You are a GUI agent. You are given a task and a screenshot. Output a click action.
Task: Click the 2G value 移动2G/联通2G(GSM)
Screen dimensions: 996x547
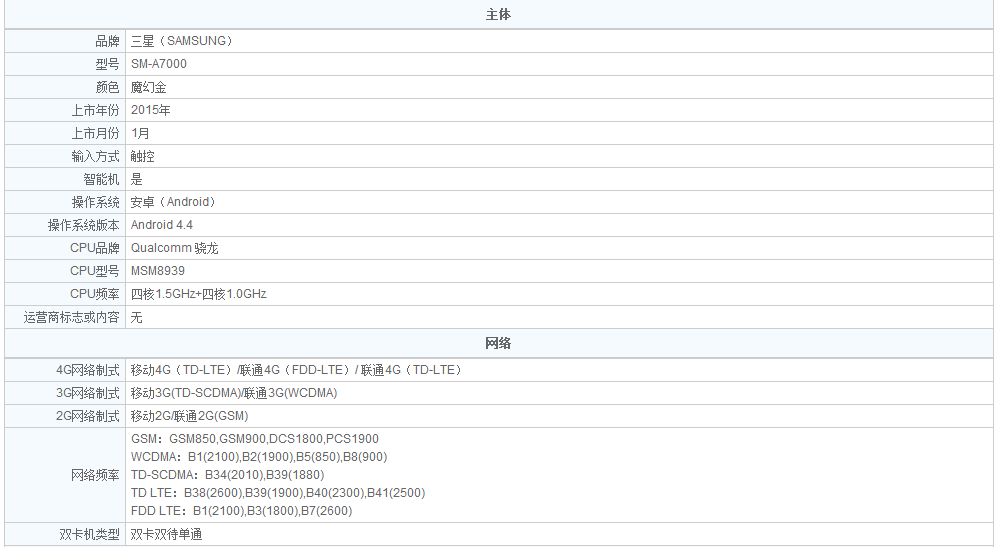click(x=189, y=416)
